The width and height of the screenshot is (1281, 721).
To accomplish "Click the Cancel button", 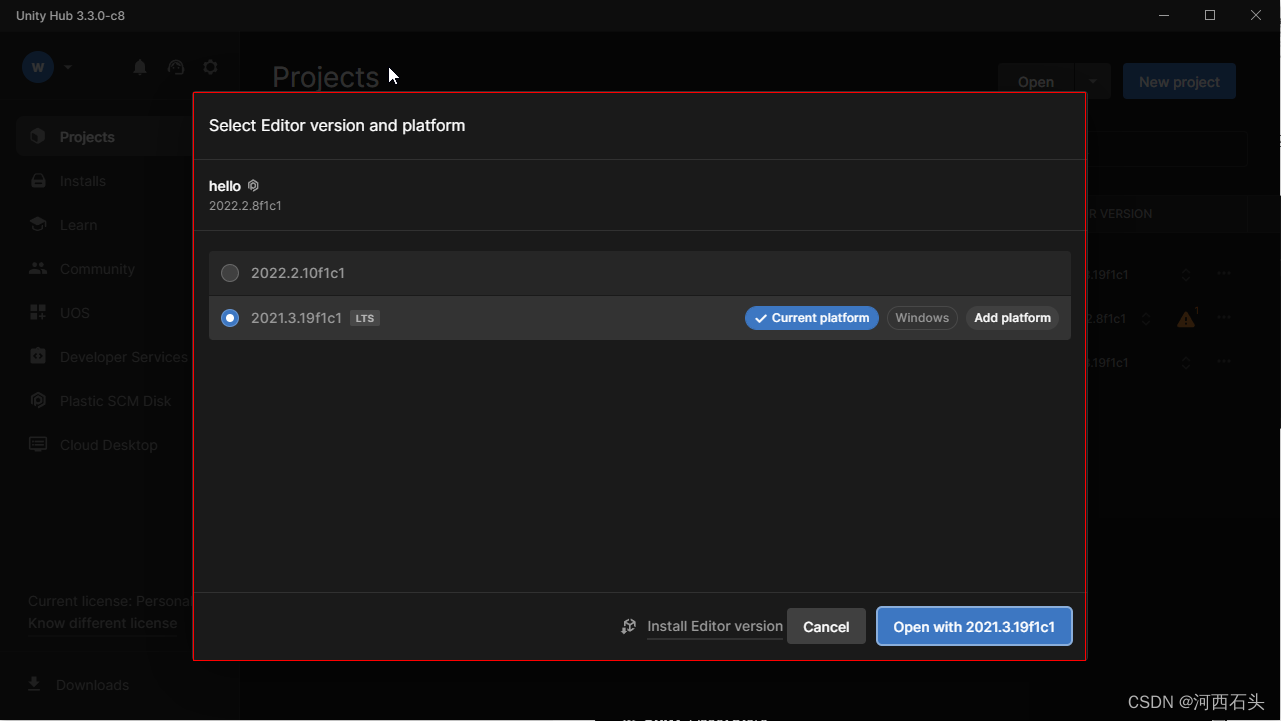I will click(x=826, y=626).
